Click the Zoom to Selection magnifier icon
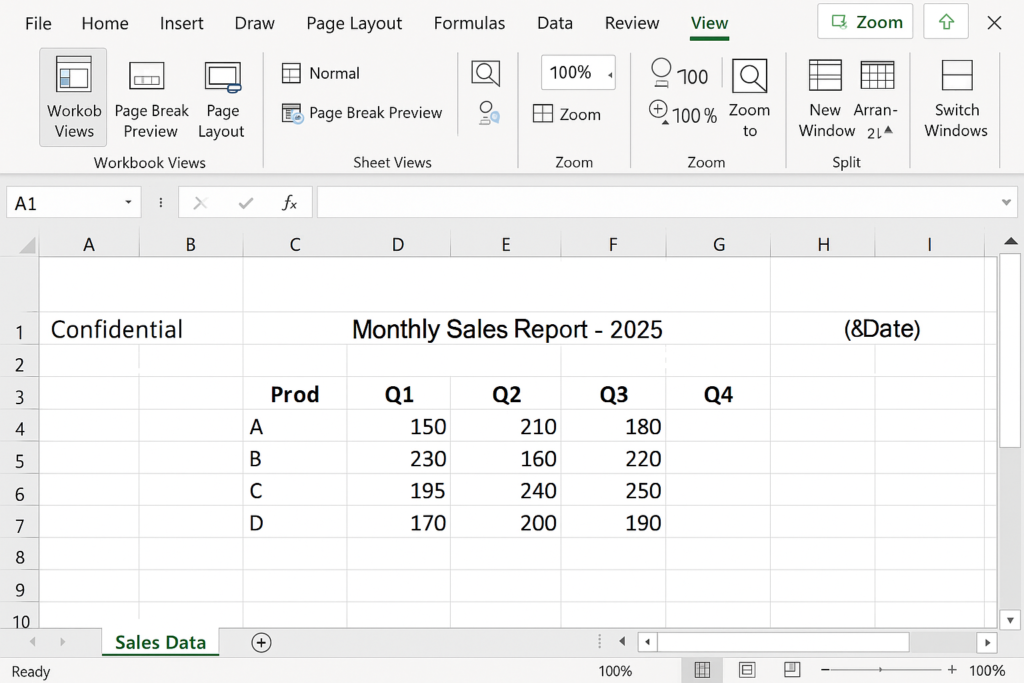This screenshot has width=1024, height=683. [749, 76]
